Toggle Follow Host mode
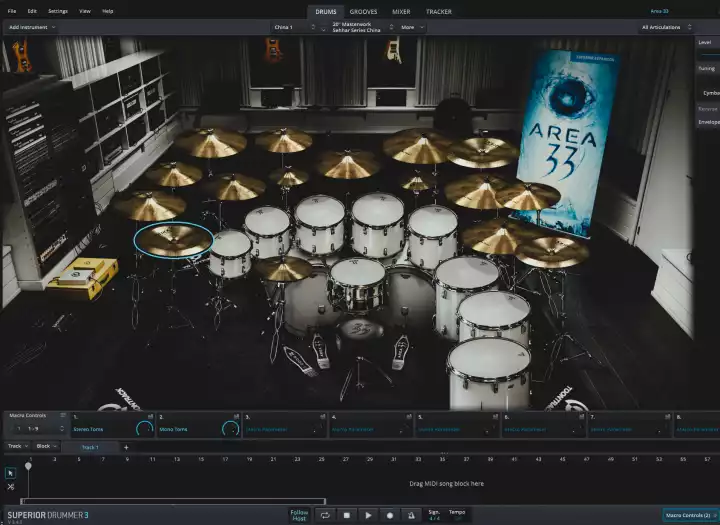 click(x=299, y=515)
